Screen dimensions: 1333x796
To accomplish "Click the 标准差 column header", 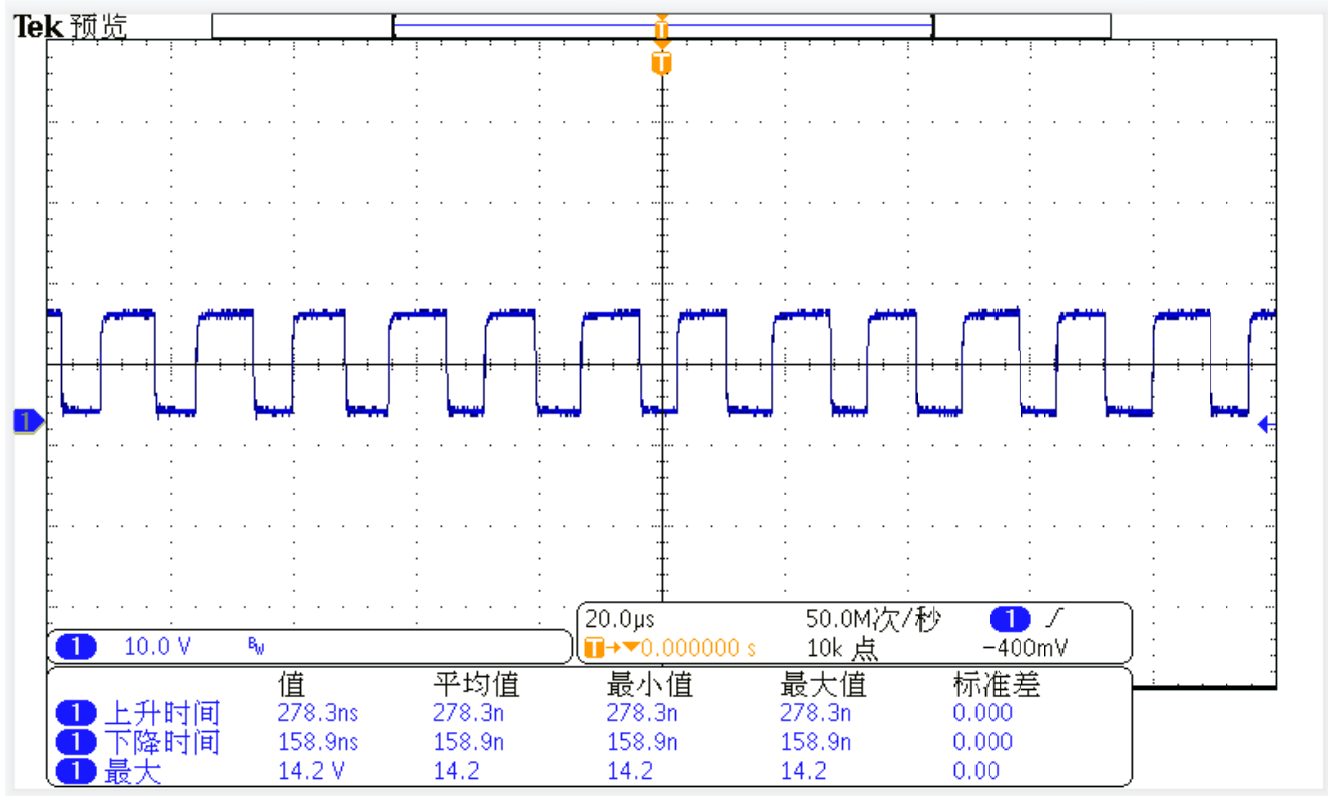I will pos(996,685).
